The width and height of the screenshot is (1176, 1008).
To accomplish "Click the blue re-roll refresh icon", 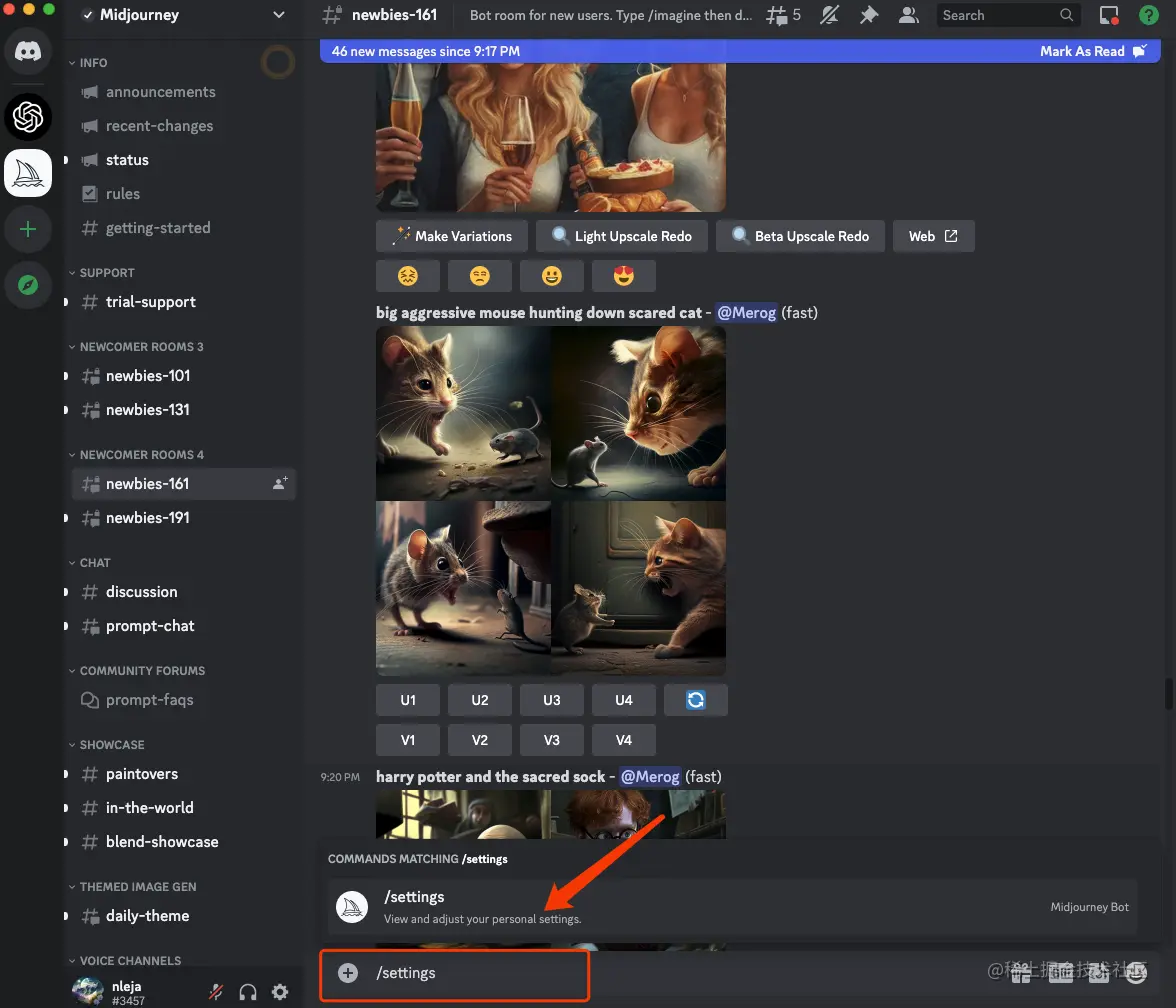I will coord(696,700).
